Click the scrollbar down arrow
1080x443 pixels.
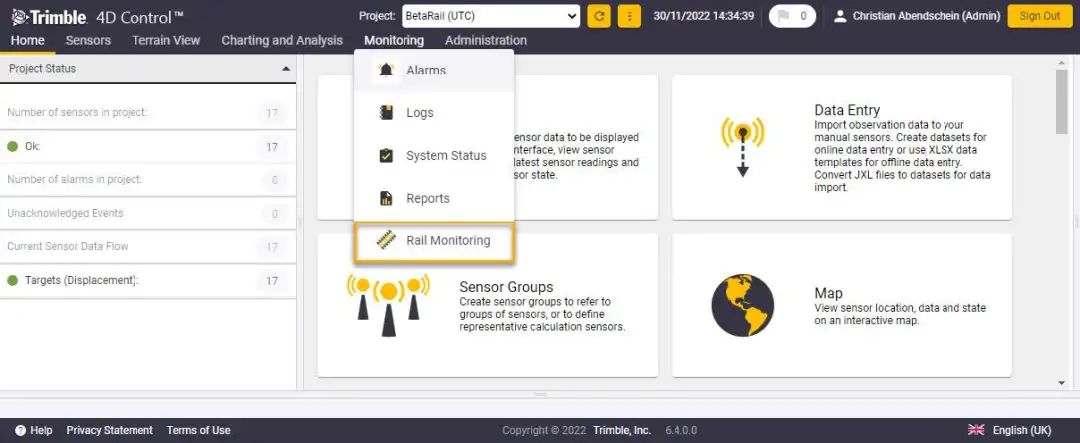coord(1061,383)
